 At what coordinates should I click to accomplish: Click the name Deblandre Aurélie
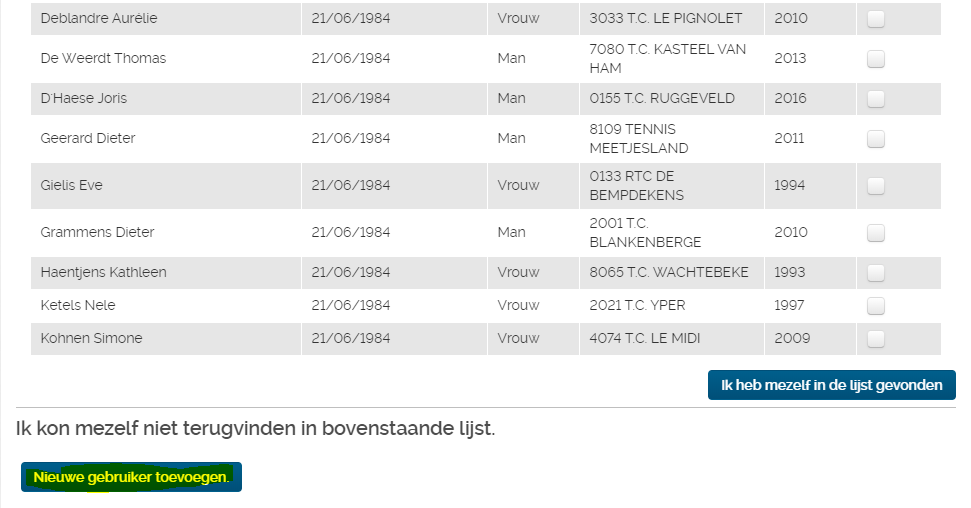pyautogui.click(x=99, y=18)
